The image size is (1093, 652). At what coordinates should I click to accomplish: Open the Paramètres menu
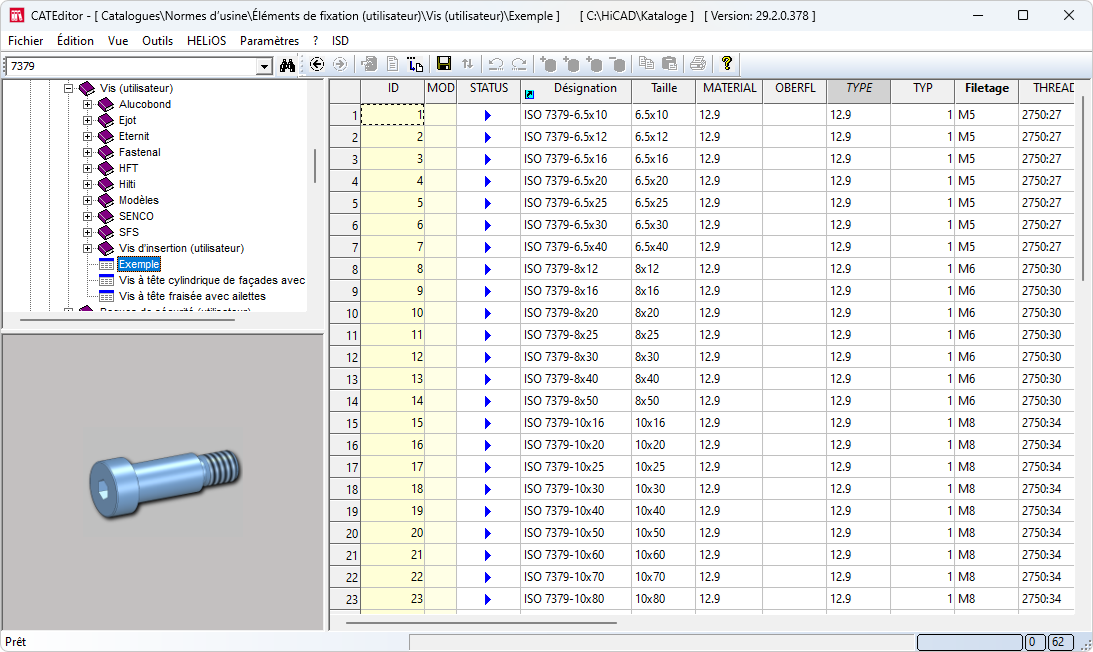tap(269, 41)
